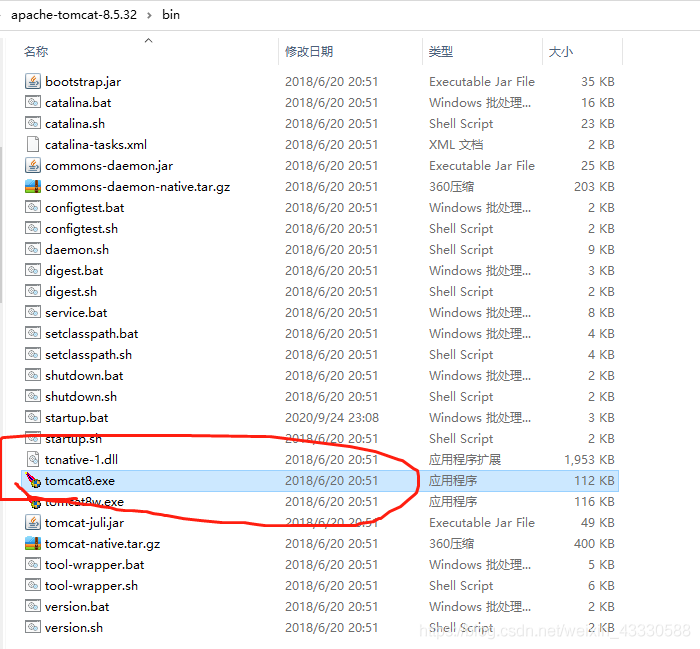Select the file name bootstrap.jar

[x=83, y=82]
